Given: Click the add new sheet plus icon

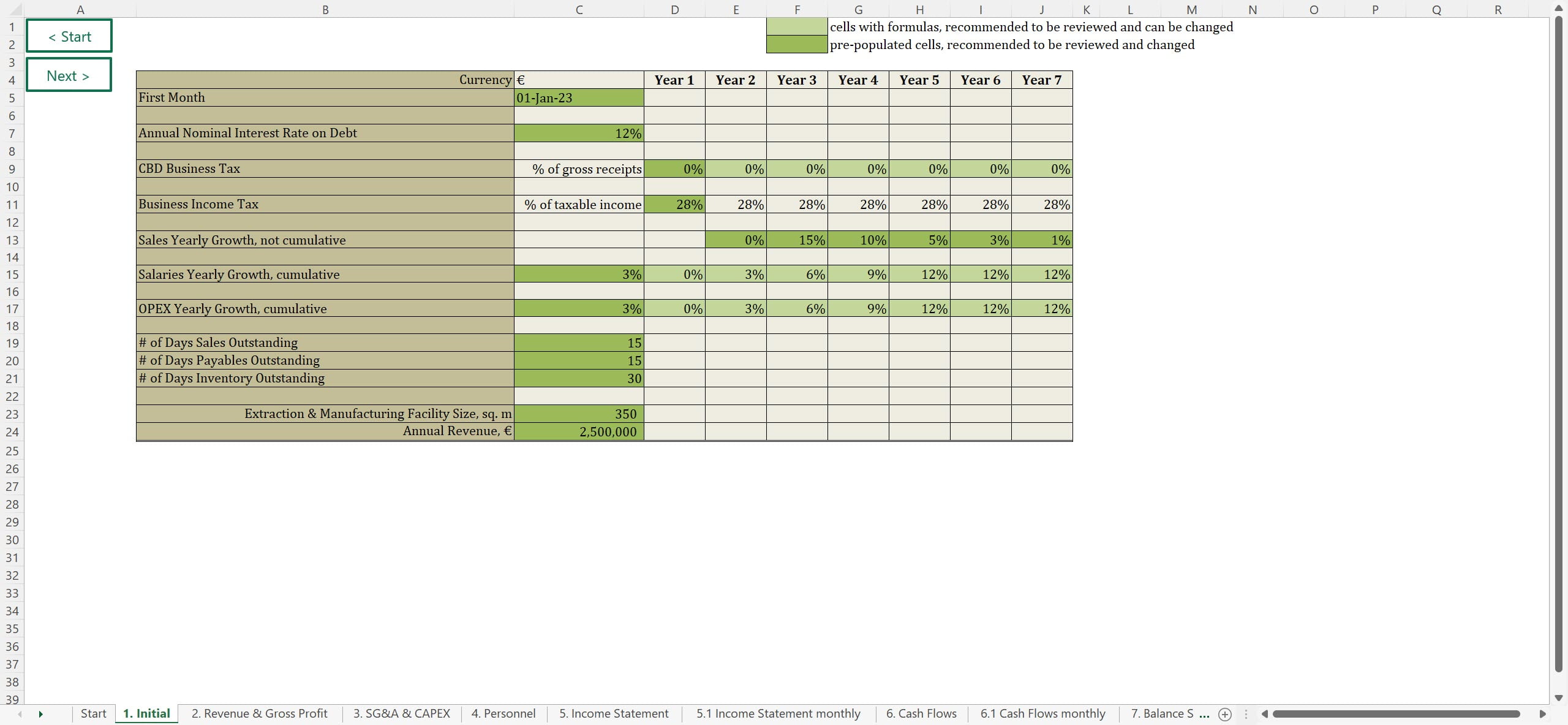Looking at the screenshot, I should tap(1225, 714).
